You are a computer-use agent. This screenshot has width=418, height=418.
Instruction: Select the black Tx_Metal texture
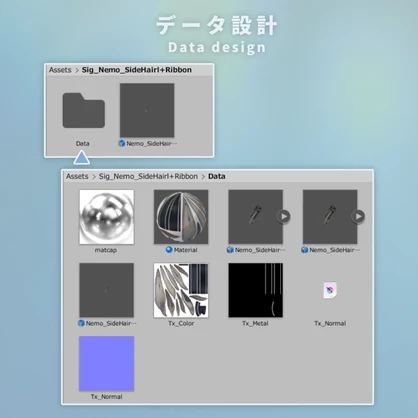(x=256, y=290)
